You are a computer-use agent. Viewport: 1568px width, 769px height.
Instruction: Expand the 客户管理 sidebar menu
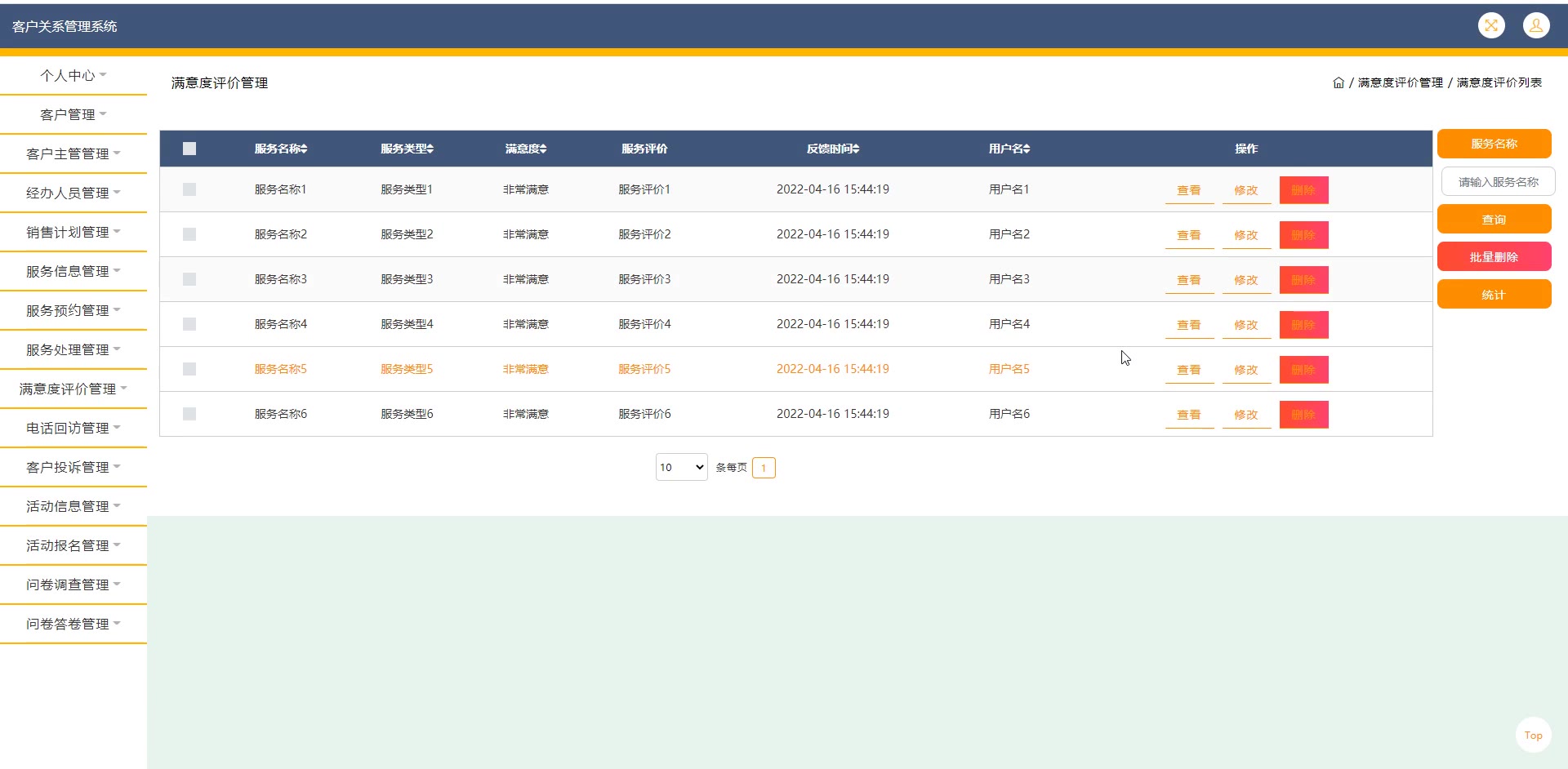pos(73,114)
